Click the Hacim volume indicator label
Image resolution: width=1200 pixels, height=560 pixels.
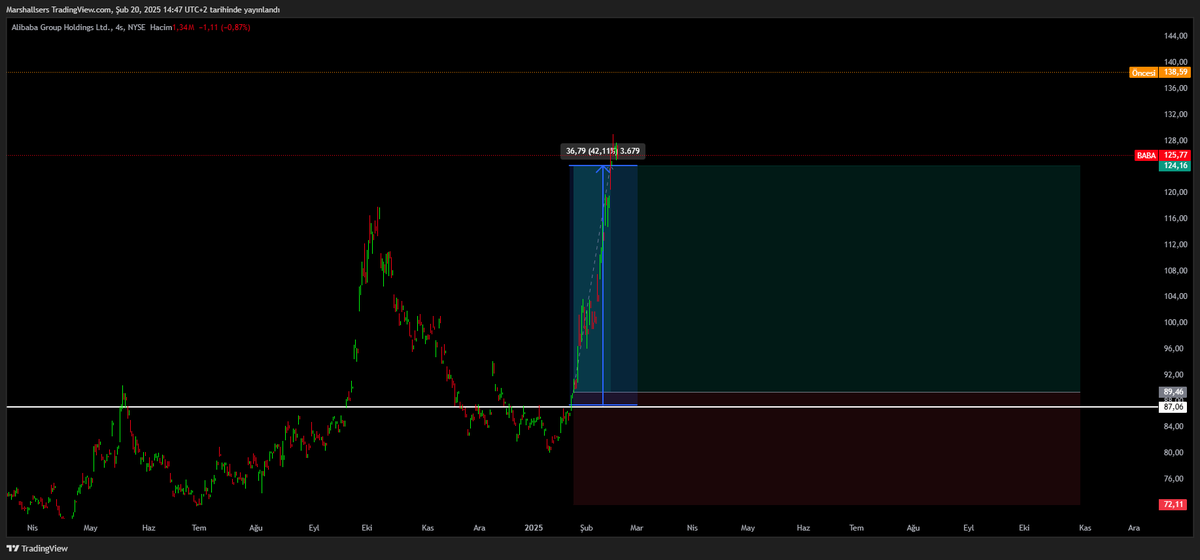(x=160, y=27)
